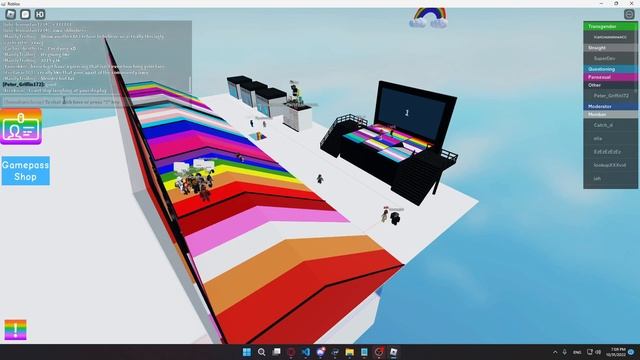The height and width of the screenshot is (360, 640).
Task: Select player ella in the leaderboard
Action: 610,138
